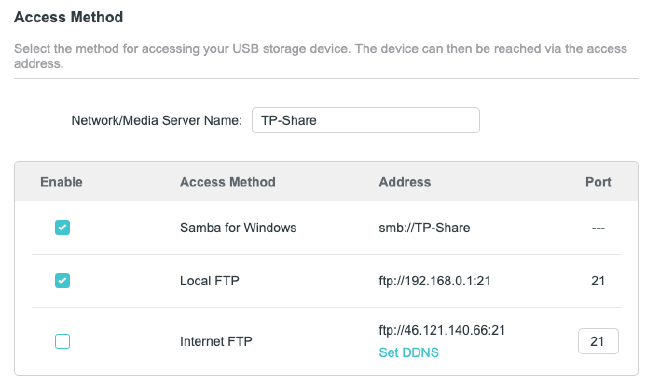Click the Port column header
The width and height of the screenshot is (660, 387).
click(598, 182)
